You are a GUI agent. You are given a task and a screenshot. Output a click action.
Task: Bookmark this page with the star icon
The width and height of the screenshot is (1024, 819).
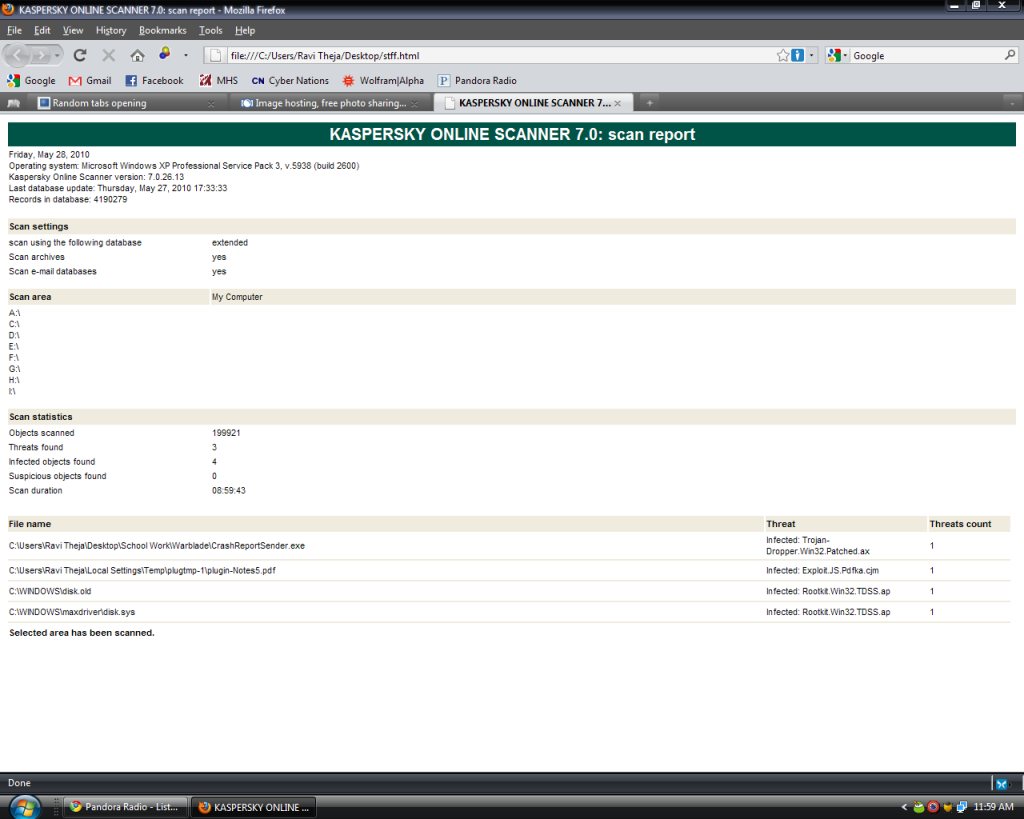[x=783, y=56]
